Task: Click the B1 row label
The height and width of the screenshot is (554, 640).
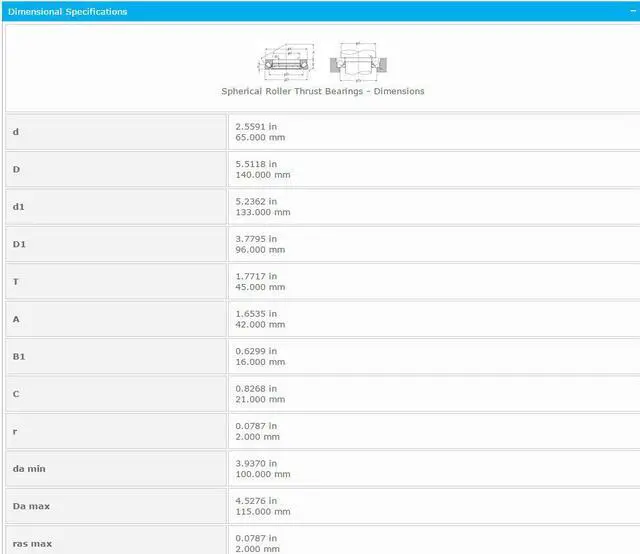Action: point(18,357)
